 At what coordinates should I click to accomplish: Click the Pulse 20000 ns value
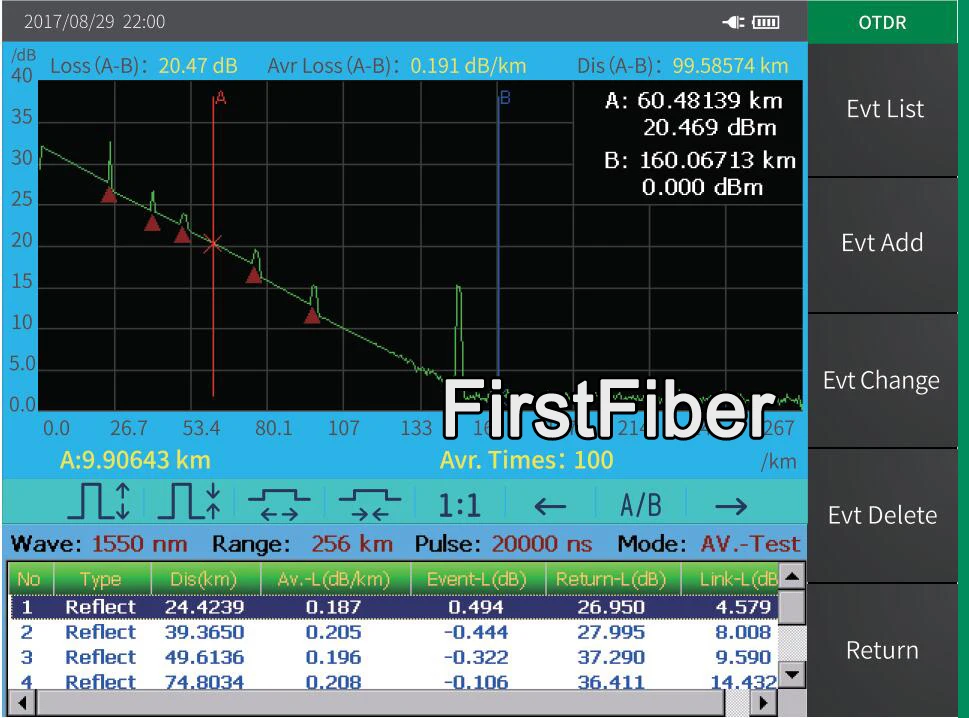pyautogui.click(x=542, y=544)
